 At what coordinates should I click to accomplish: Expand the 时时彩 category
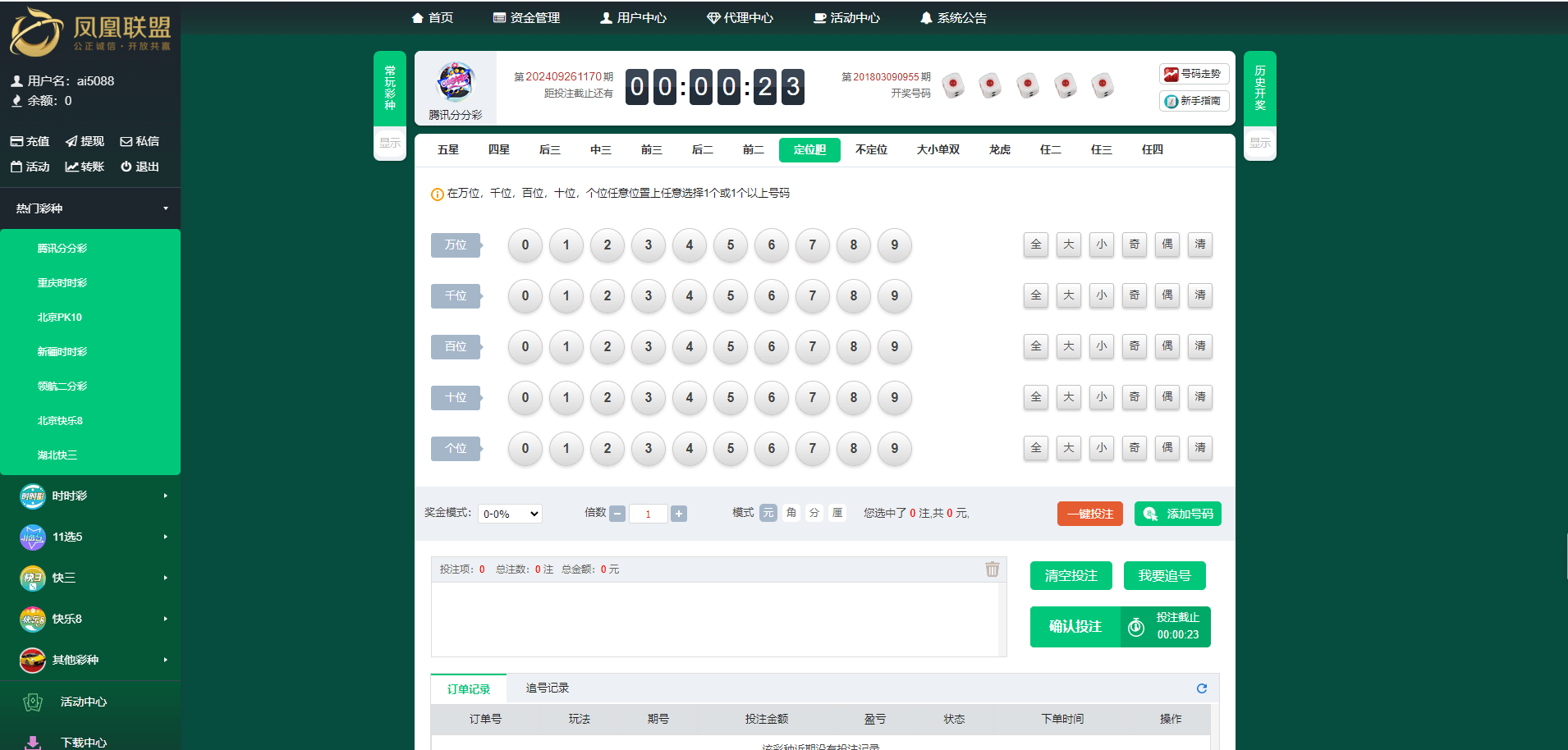point(90,496)
